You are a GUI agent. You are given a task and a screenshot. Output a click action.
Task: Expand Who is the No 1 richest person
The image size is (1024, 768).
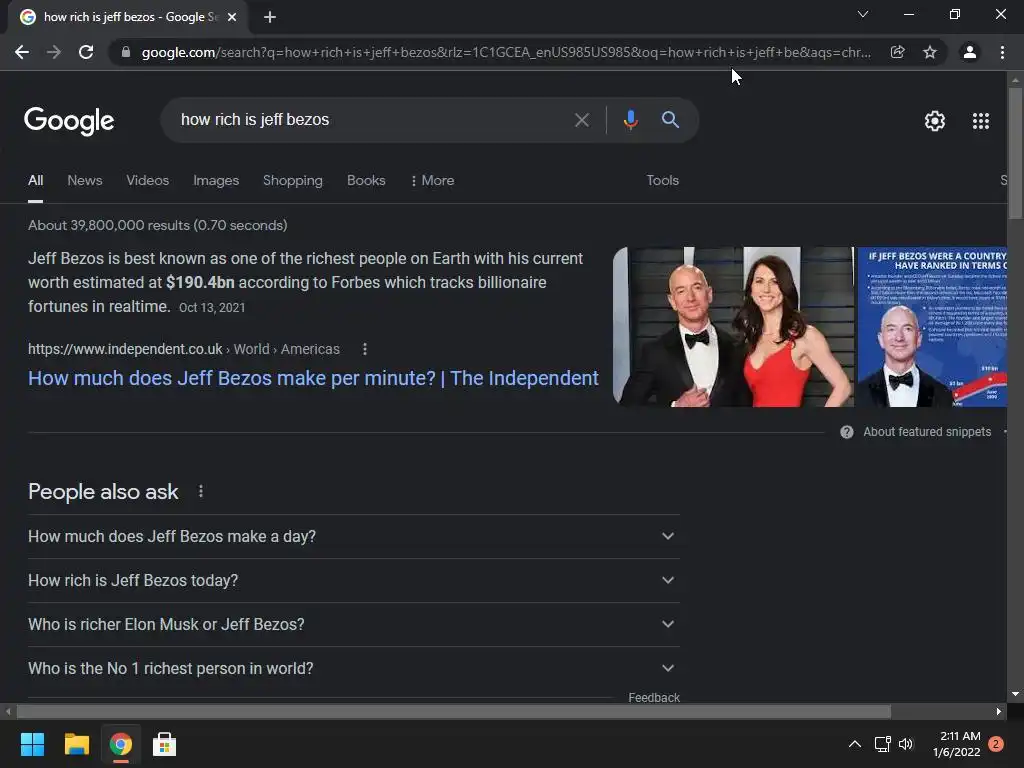click(x=353, y=669)
